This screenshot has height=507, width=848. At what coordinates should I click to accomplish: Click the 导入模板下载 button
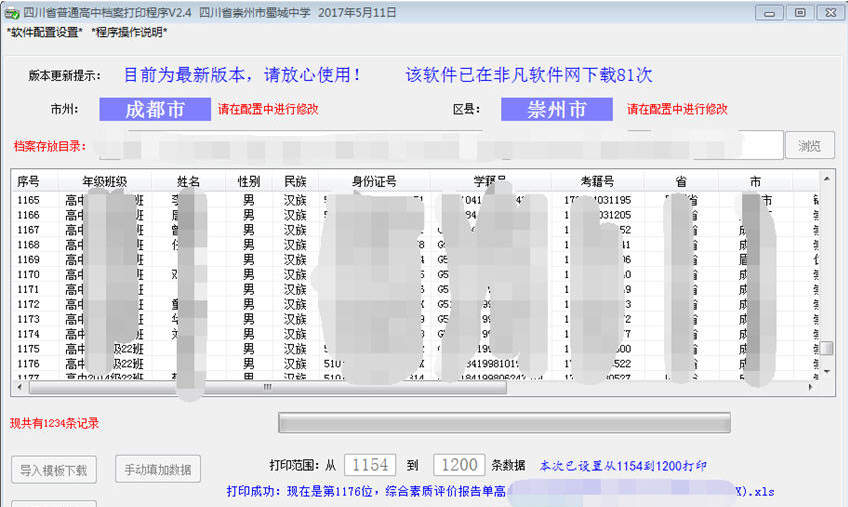[54, 470]
